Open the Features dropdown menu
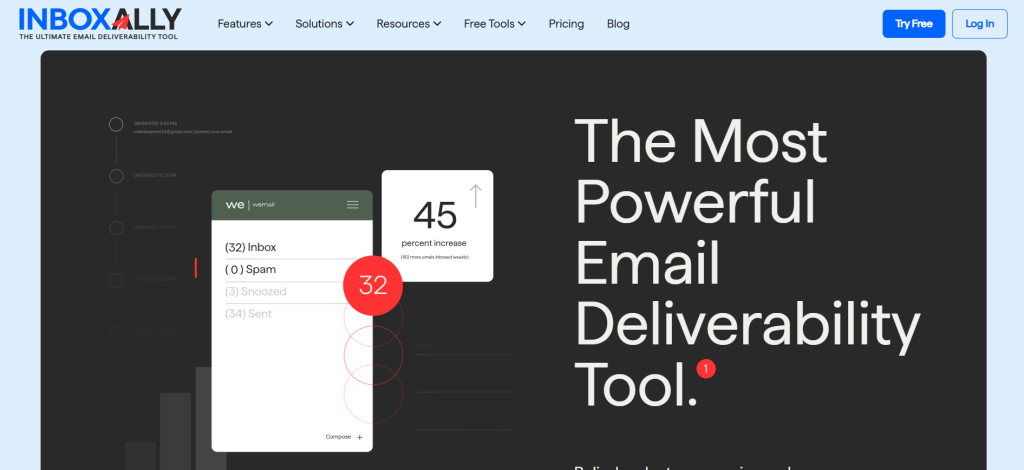1024x470 pixels. point(245,24)
